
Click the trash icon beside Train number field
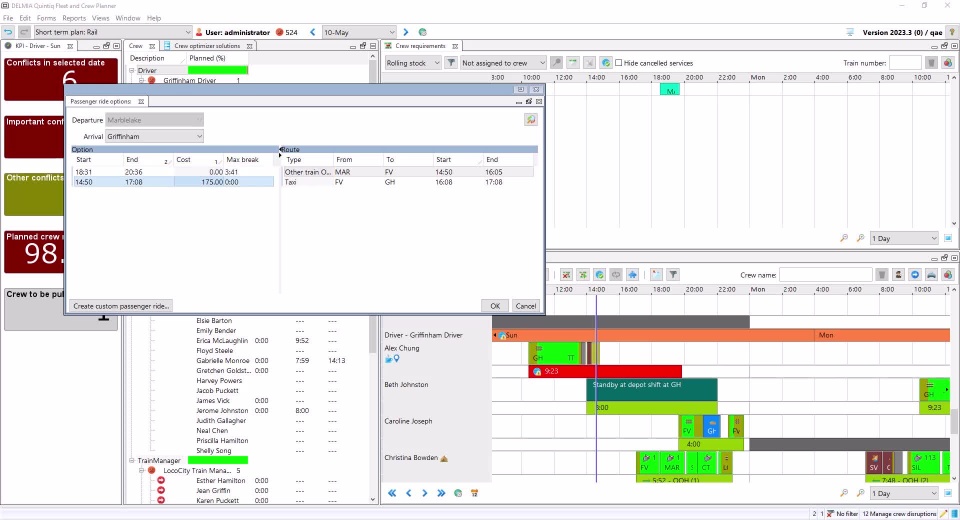point(931,62)
